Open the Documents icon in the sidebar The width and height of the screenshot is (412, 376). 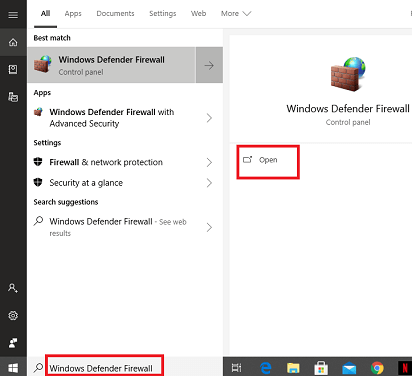[13, 97]
